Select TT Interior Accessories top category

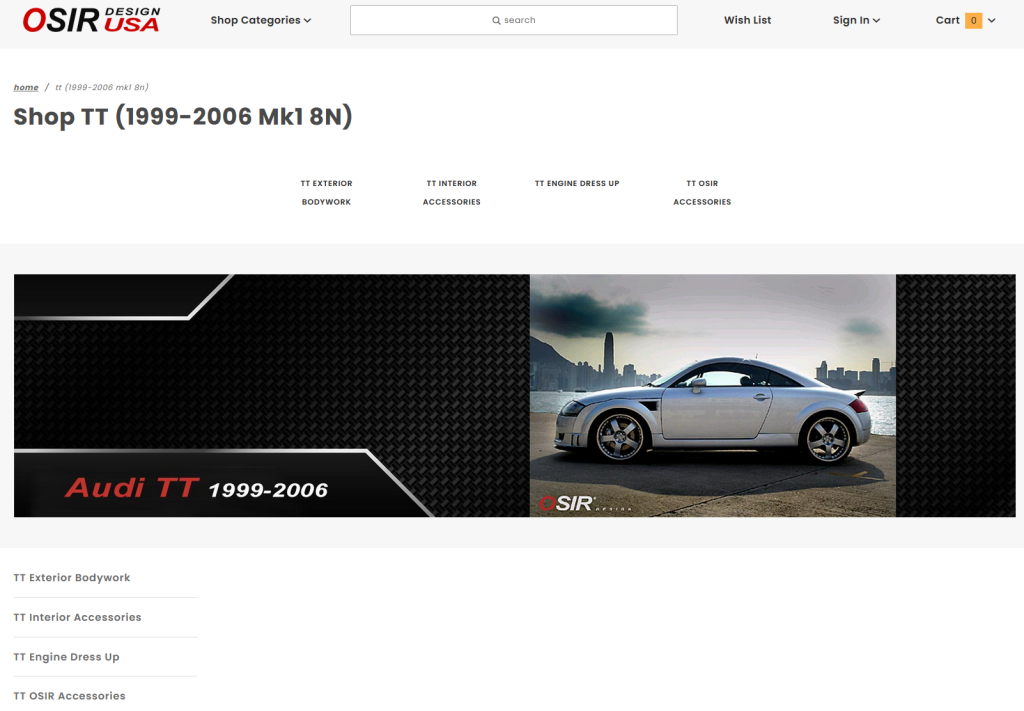click(451, 192)
